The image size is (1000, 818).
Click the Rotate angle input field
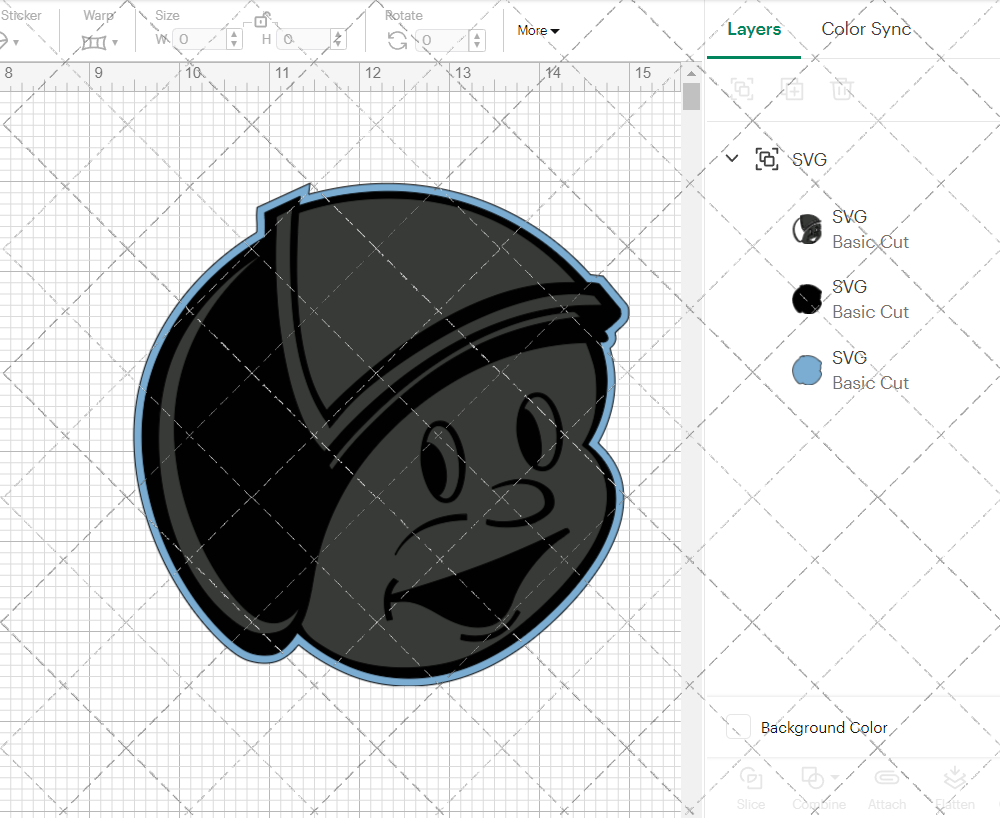pos(442,40)
